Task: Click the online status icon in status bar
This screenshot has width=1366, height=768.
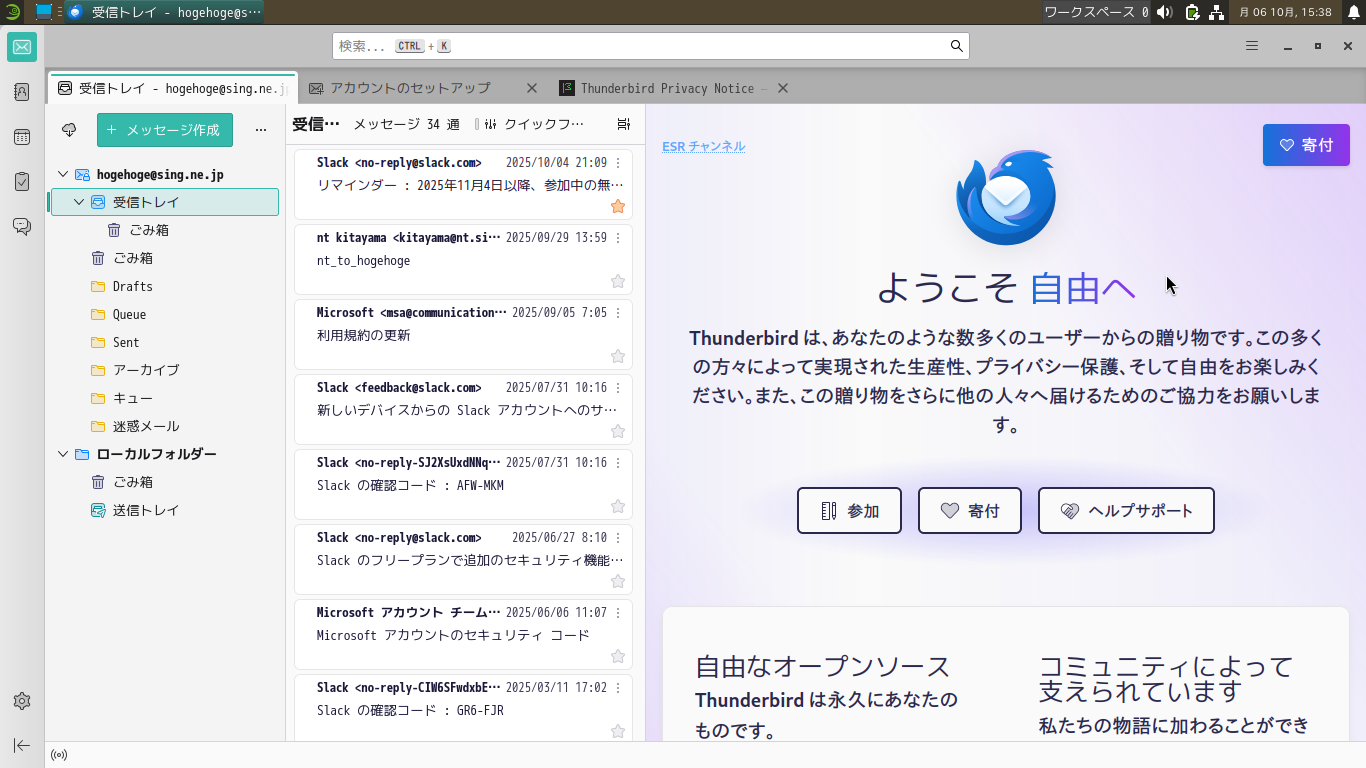Action: [x=59, y=755]
